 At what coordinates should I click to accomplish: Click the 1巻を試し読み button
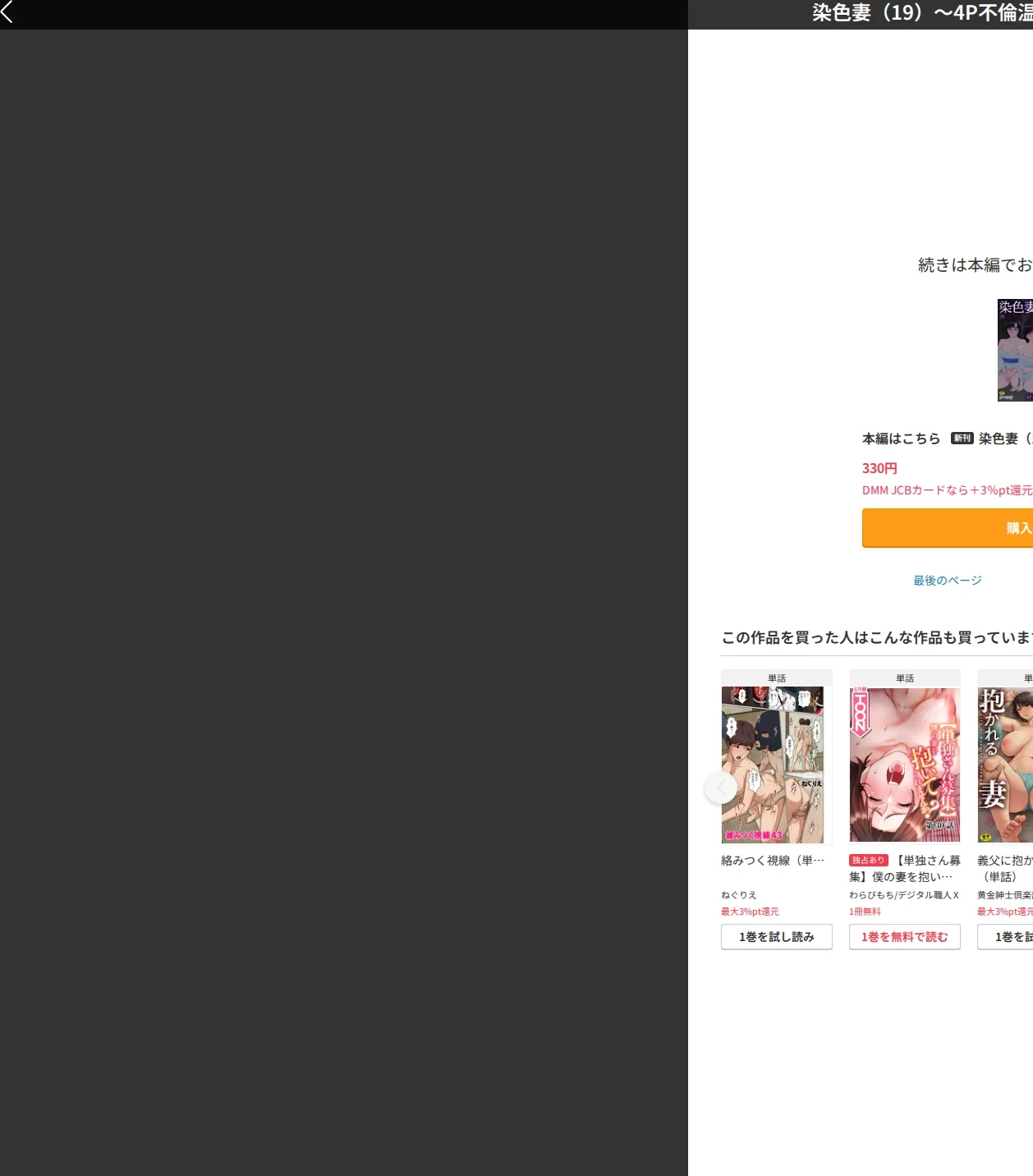coord(777,937)
